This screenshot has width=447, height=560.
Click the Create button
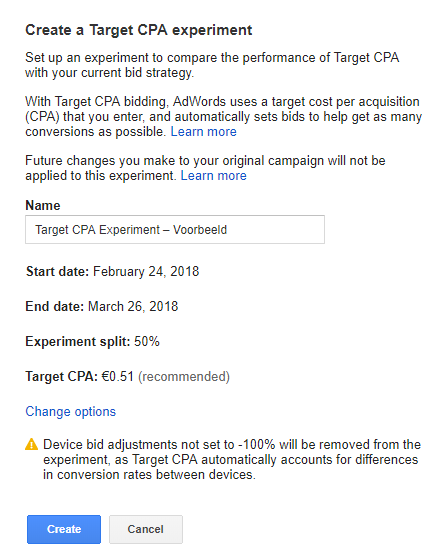click(64, 529)
